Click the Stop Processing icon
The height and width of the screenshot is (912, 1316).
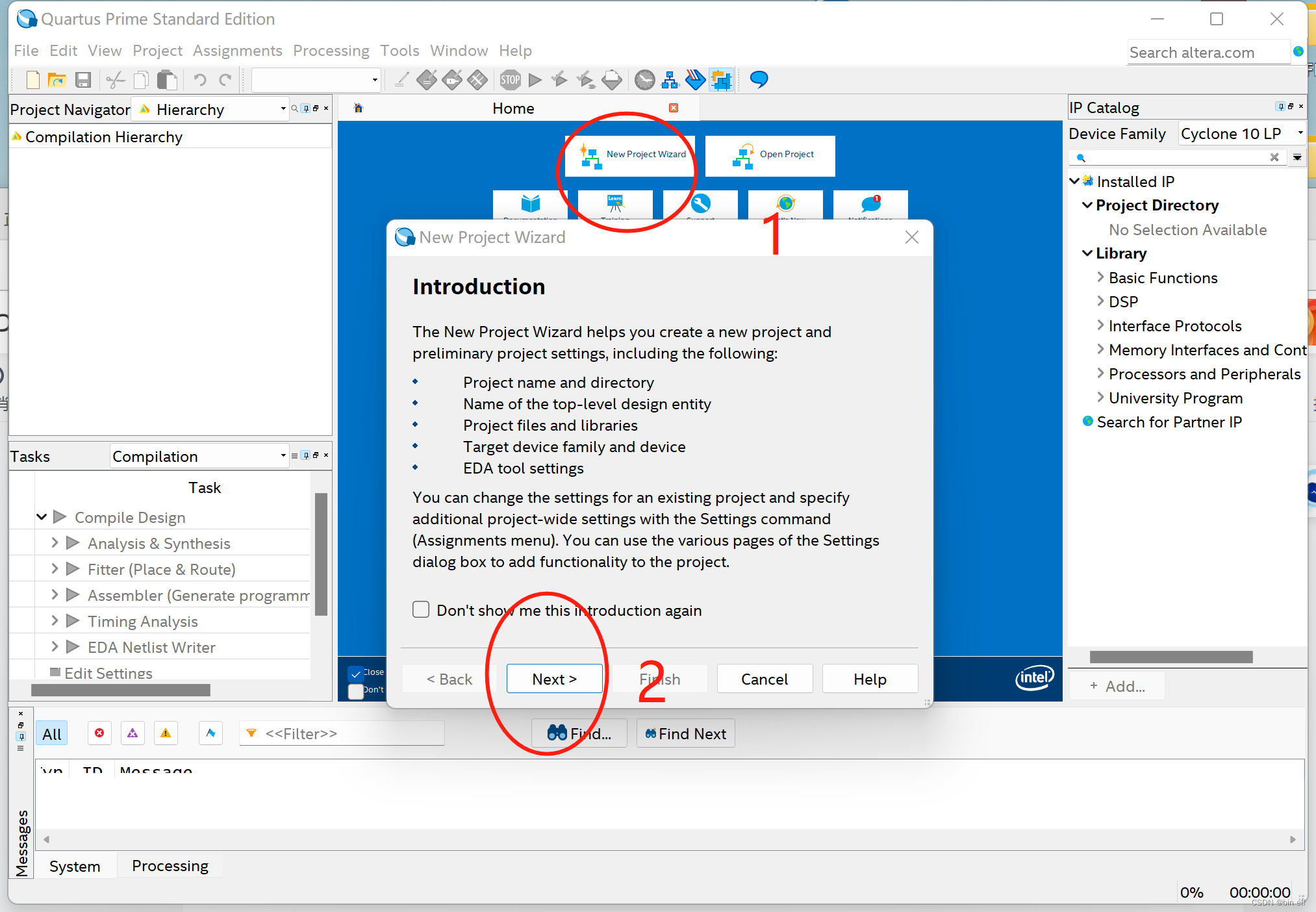tap(510, 80)
